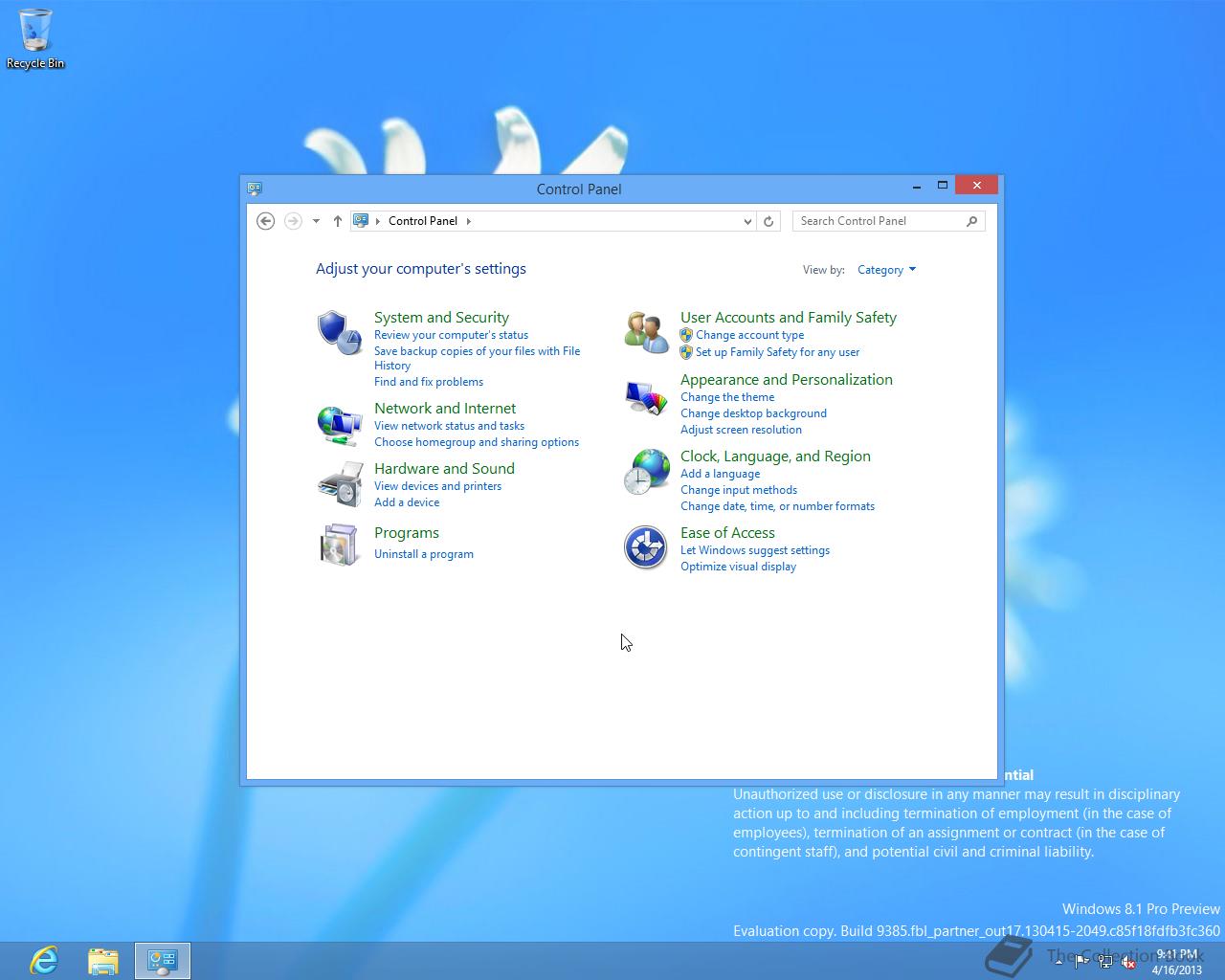Show hidden tray icons arrow
The width and height of the screenshot is (1225, 980).
pos(1058,962)
